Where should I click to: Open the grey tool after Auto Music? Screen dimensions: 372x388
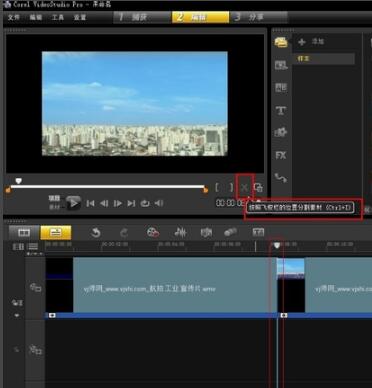[x=230, y=232]
